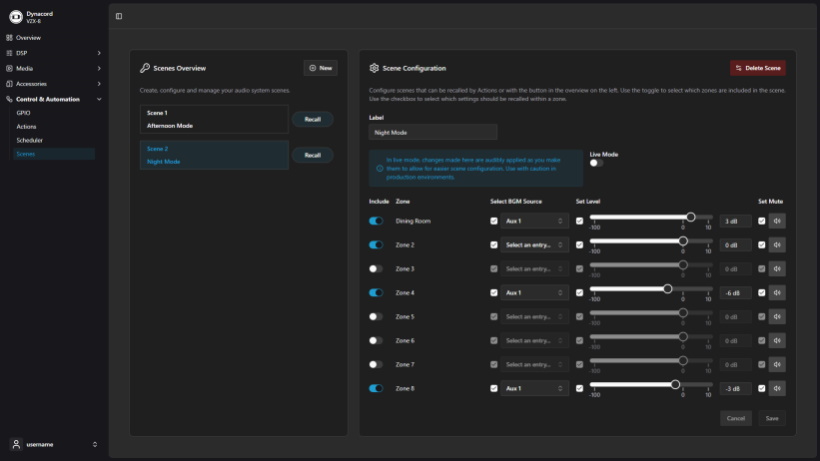Image resolution: width=820 pixels, height=461 pixels.
Task: Recall Scene 2 Night Mode
Action: [x=312, y=155]
